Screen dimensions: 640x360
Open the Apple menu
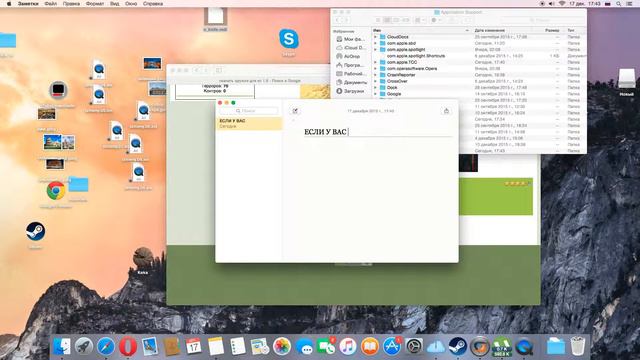(x=8, y=4)
